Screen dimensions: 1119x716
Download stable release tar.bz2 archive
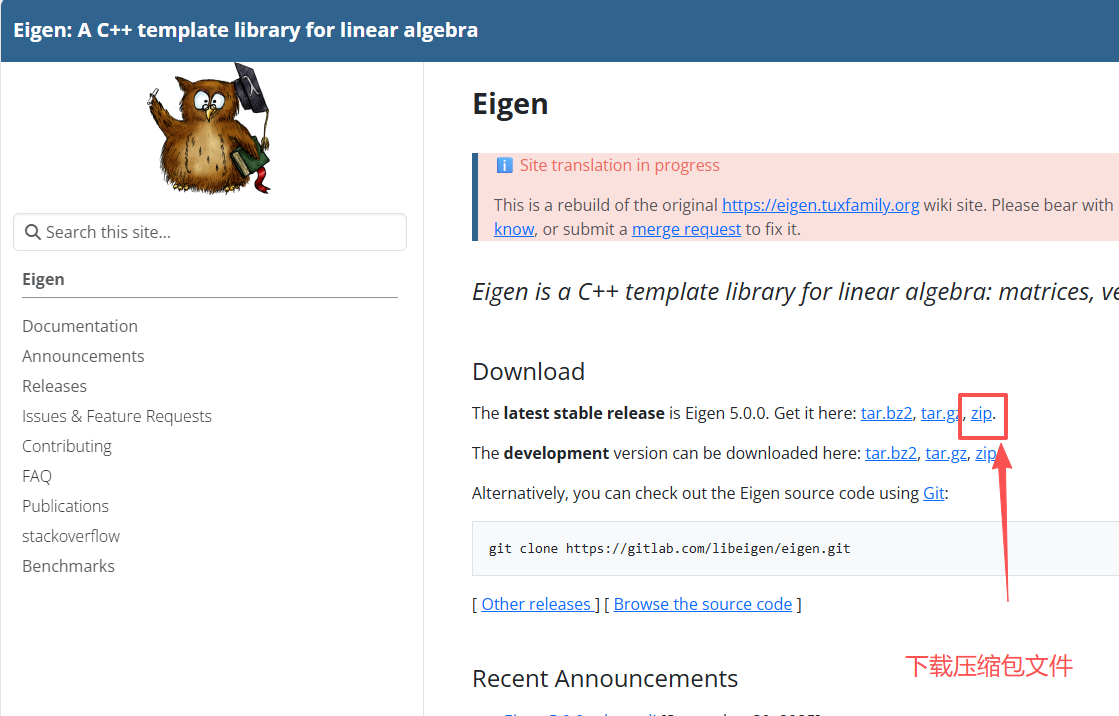click(886, 413)
